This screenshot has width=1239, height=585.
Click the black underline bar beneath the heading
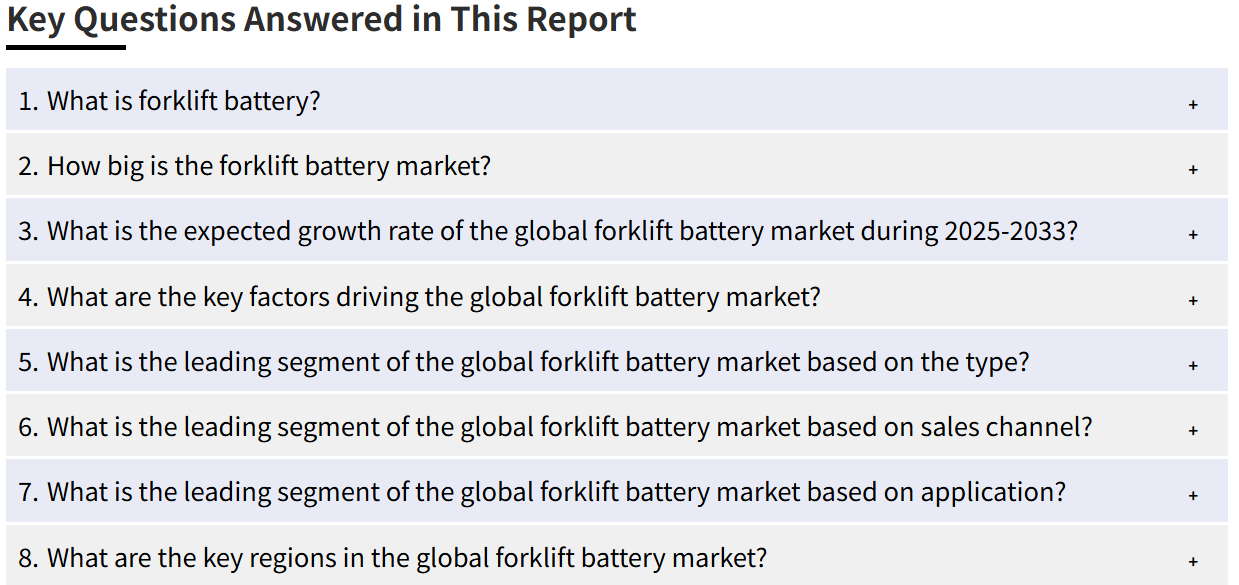(66, 47)
